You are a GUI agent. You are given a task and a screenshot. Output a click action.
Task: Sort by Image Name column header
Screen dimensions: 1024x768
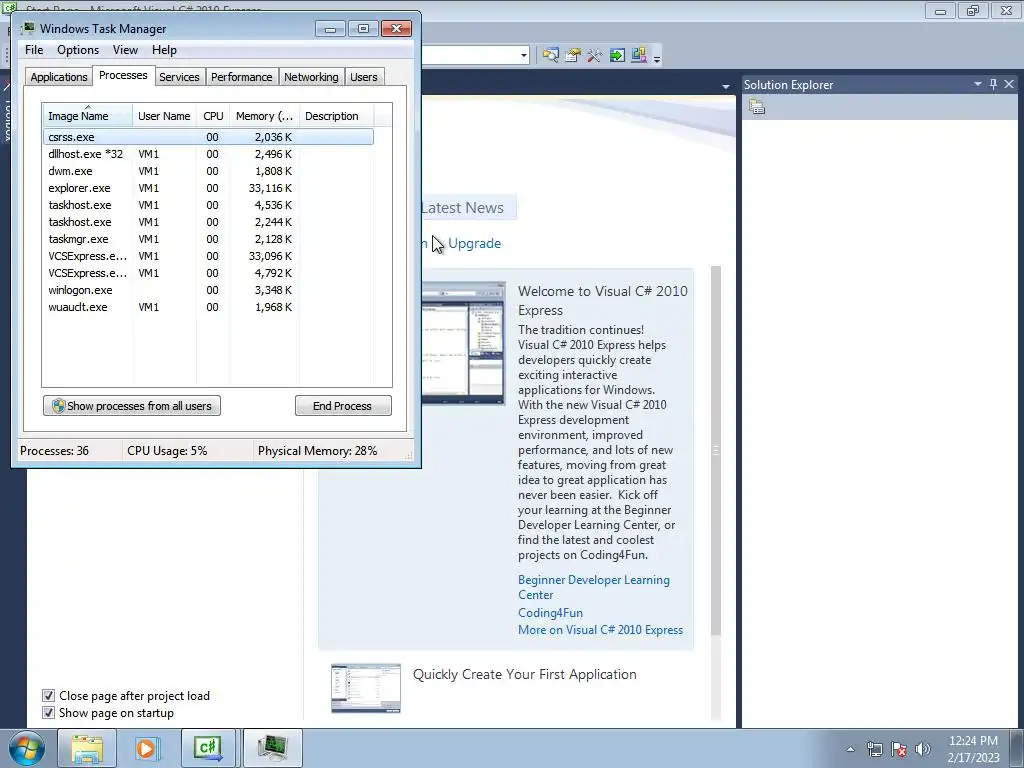[87, 115]
